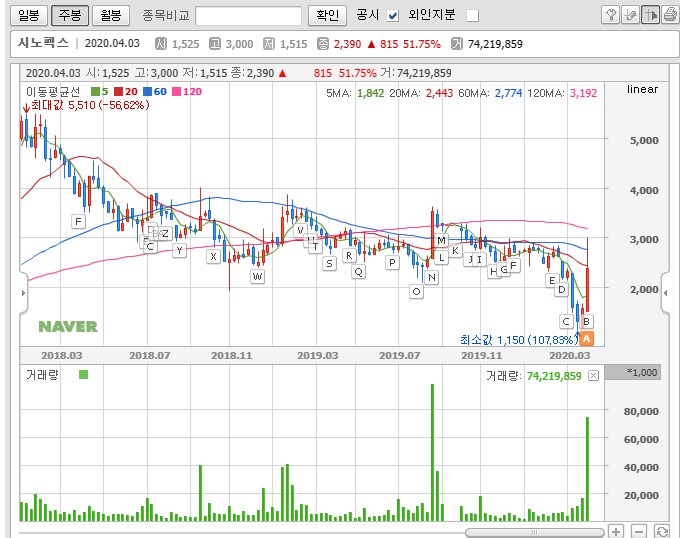Open disclosure marker T

click(x=315, y=247)
